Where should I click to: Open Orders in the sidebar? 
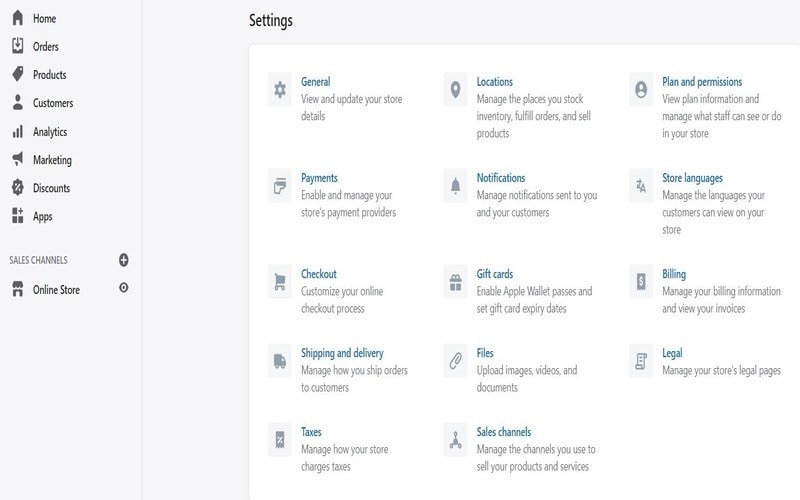(x=45, y=47)
